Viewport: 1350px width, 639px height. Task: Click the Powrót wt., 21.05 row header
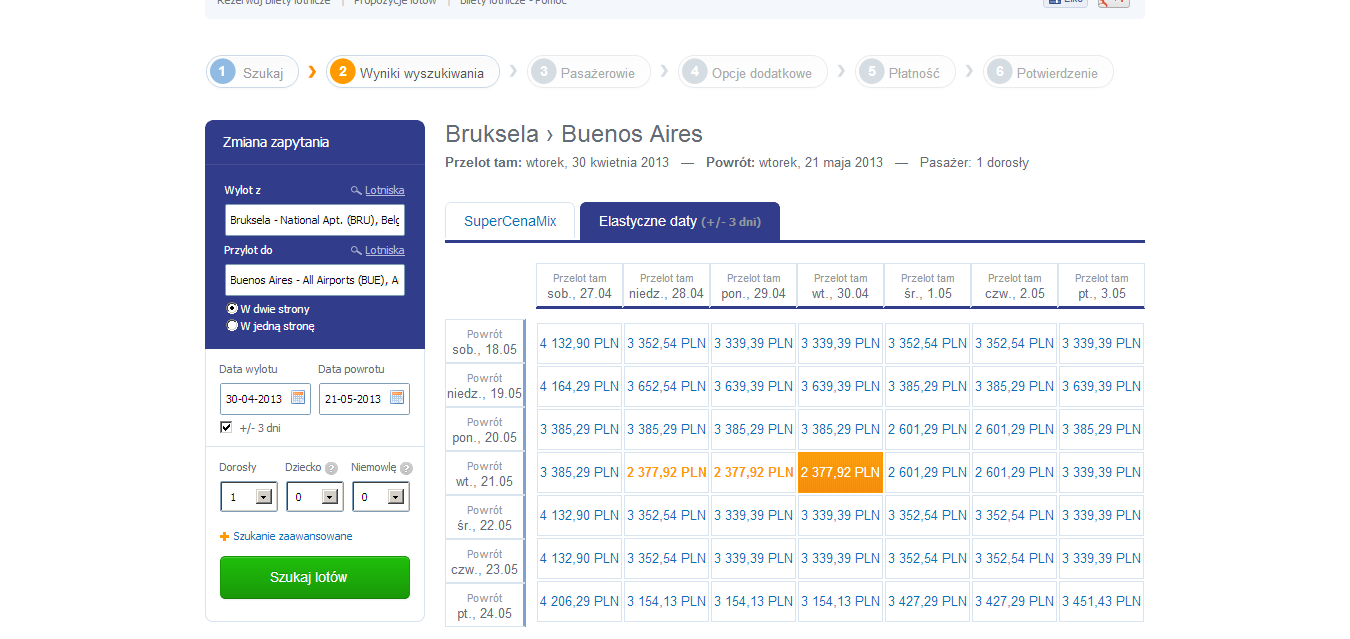485,474
